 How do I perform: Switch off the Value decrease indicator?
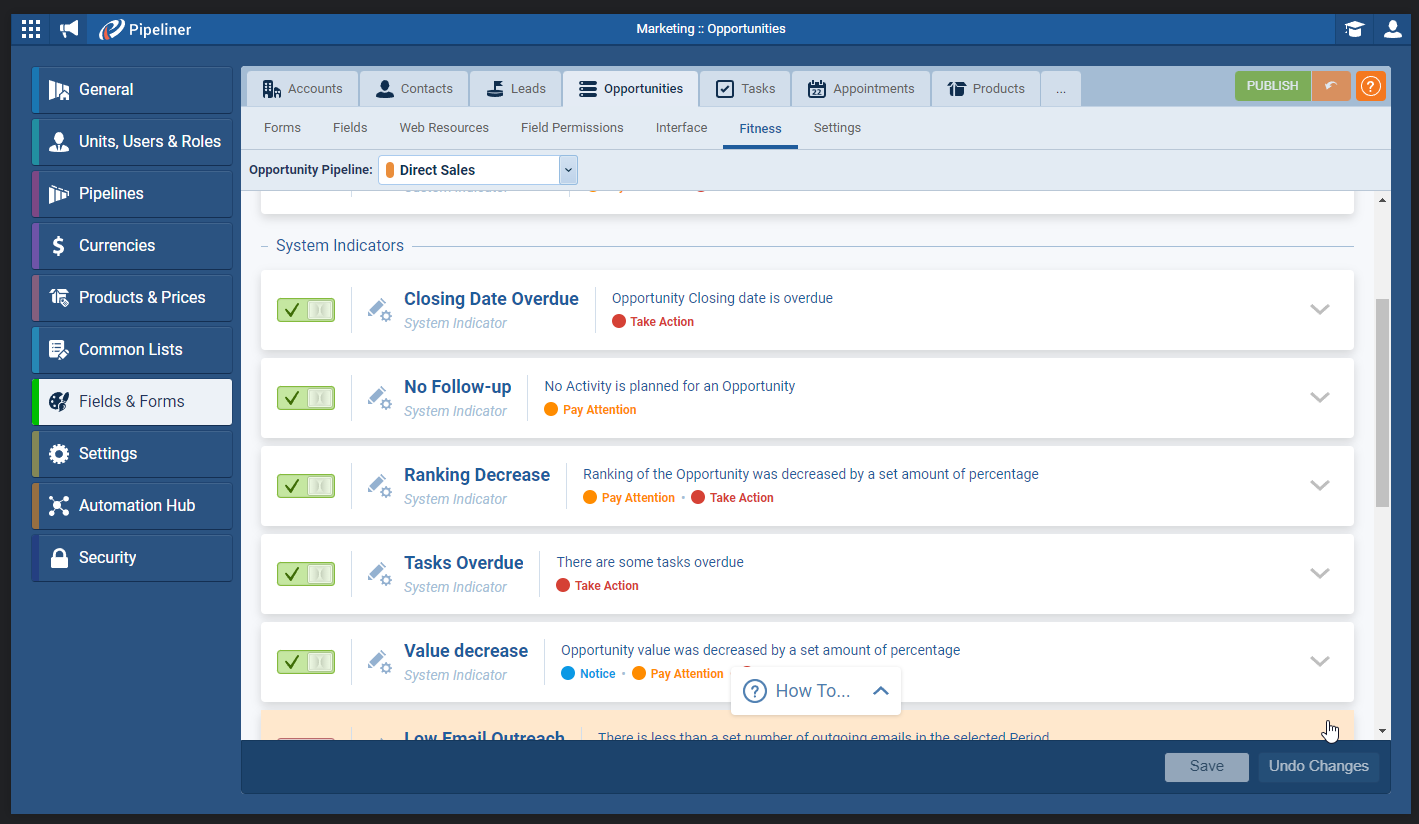pyautogui.click(x=306, y=662)
